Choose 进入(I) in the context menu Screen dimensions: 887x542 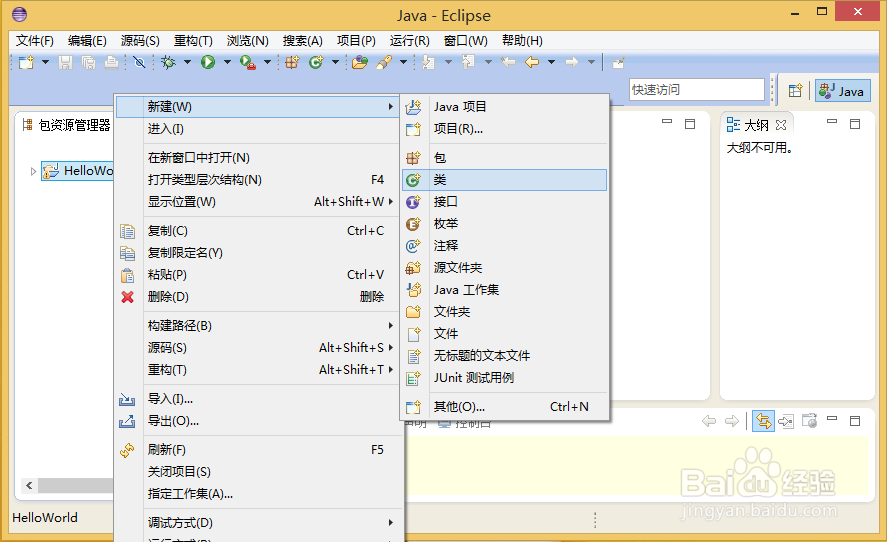pyautogui.click(x=257, y=128)
